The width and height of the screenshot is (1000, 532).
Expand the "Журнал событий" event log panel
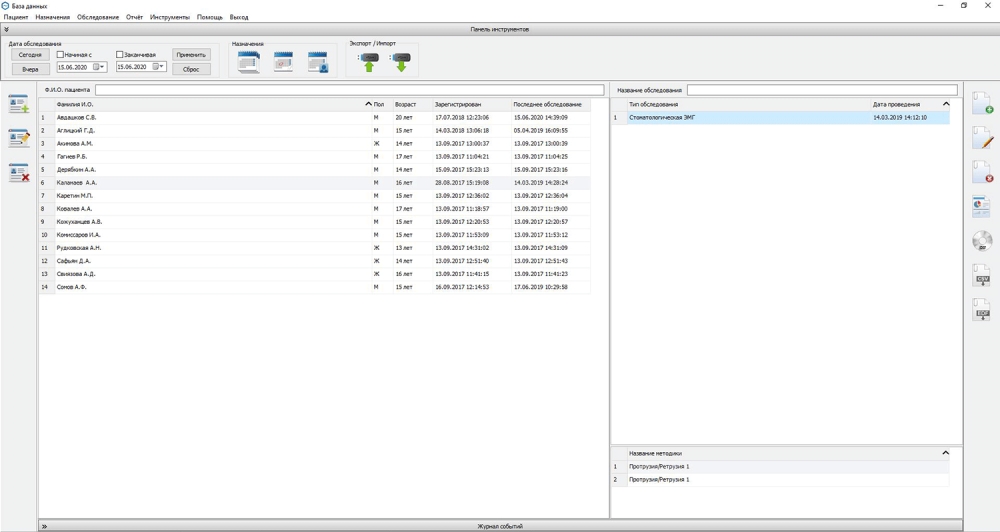(x=44, y=526)
